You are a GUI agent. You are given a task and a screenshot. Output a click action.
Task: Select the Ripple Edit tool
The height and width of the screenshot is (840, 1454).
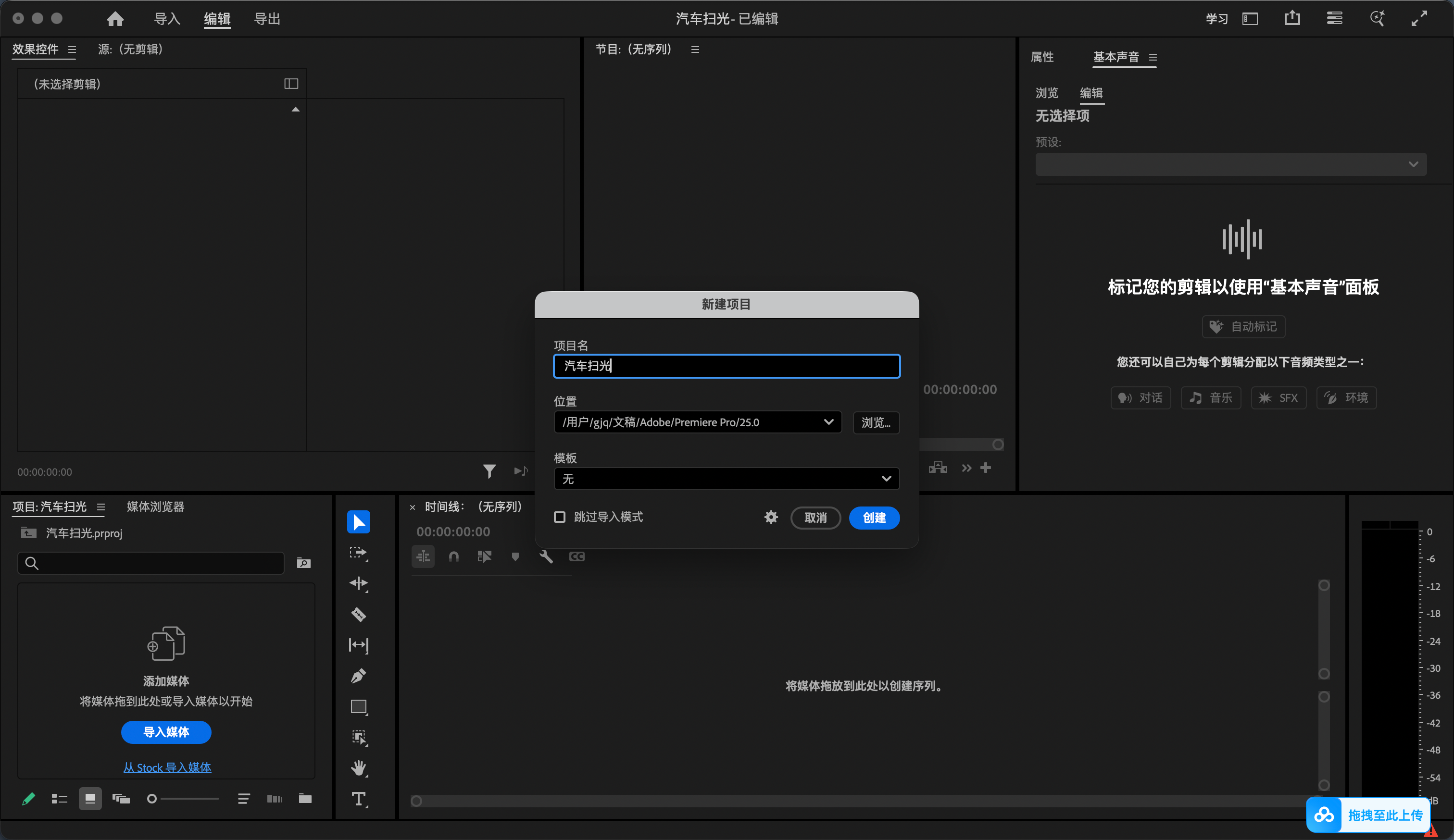pos(358,583)
